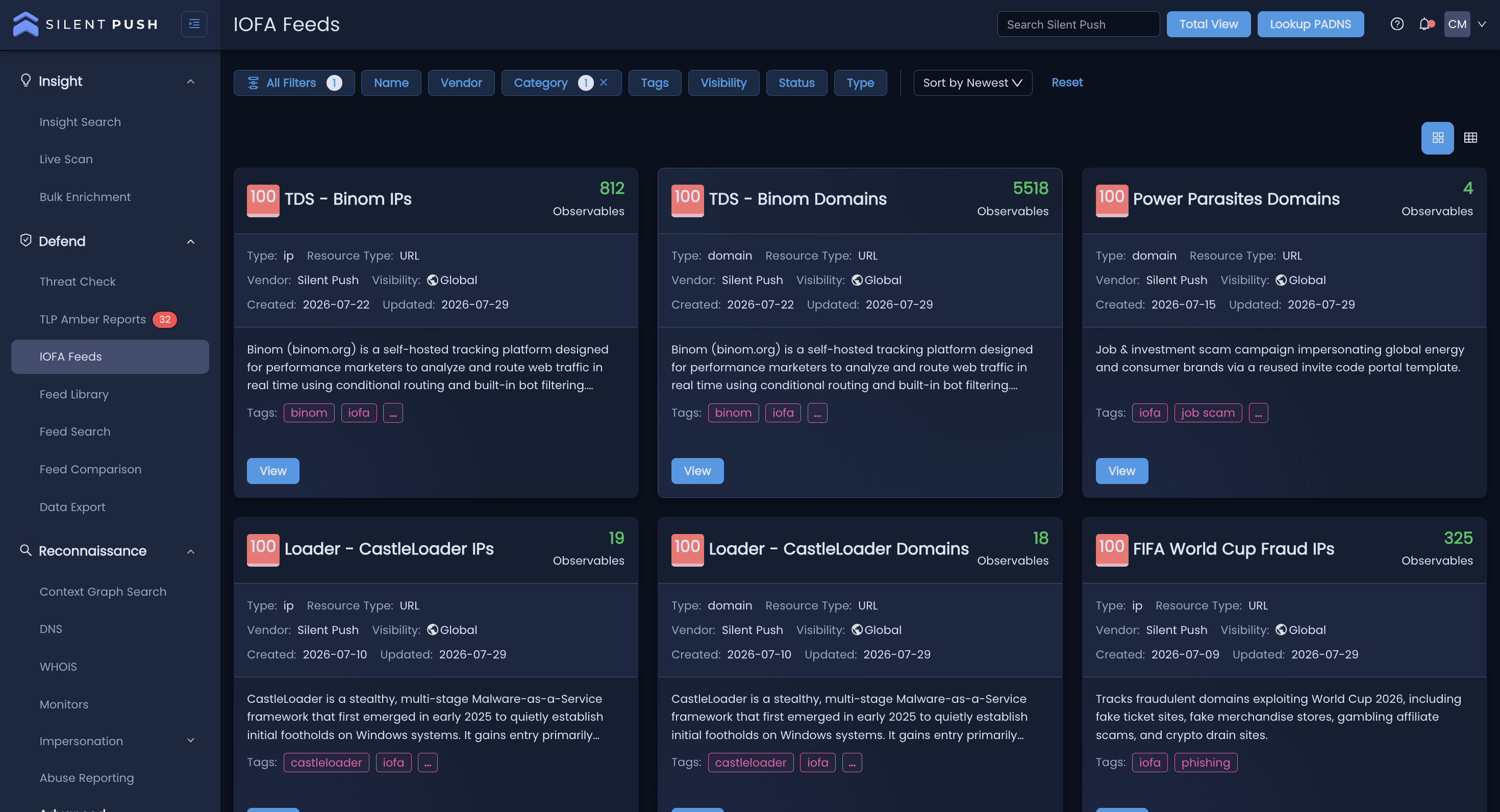Image resolution: width=1500 pixels, height=812 pixels.
Task: Expand the user account chevron
Action: coord(1482,24)
